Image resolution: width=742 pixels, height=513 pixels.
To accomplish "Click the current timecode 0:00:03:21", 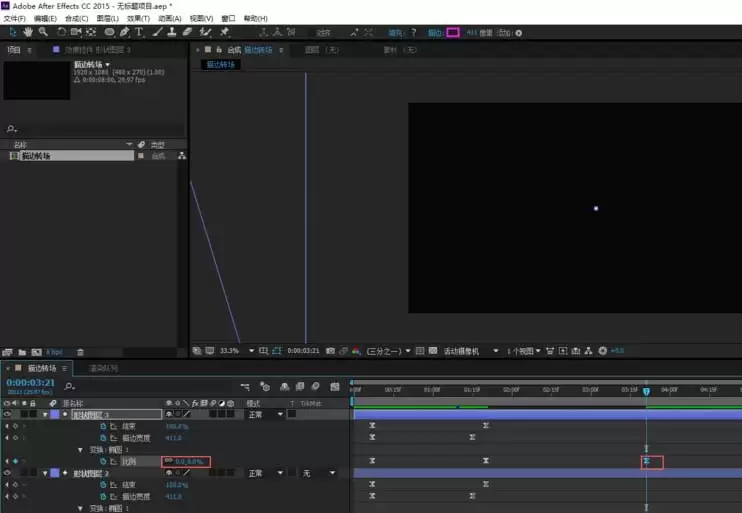I will click(x=31, y=382).
